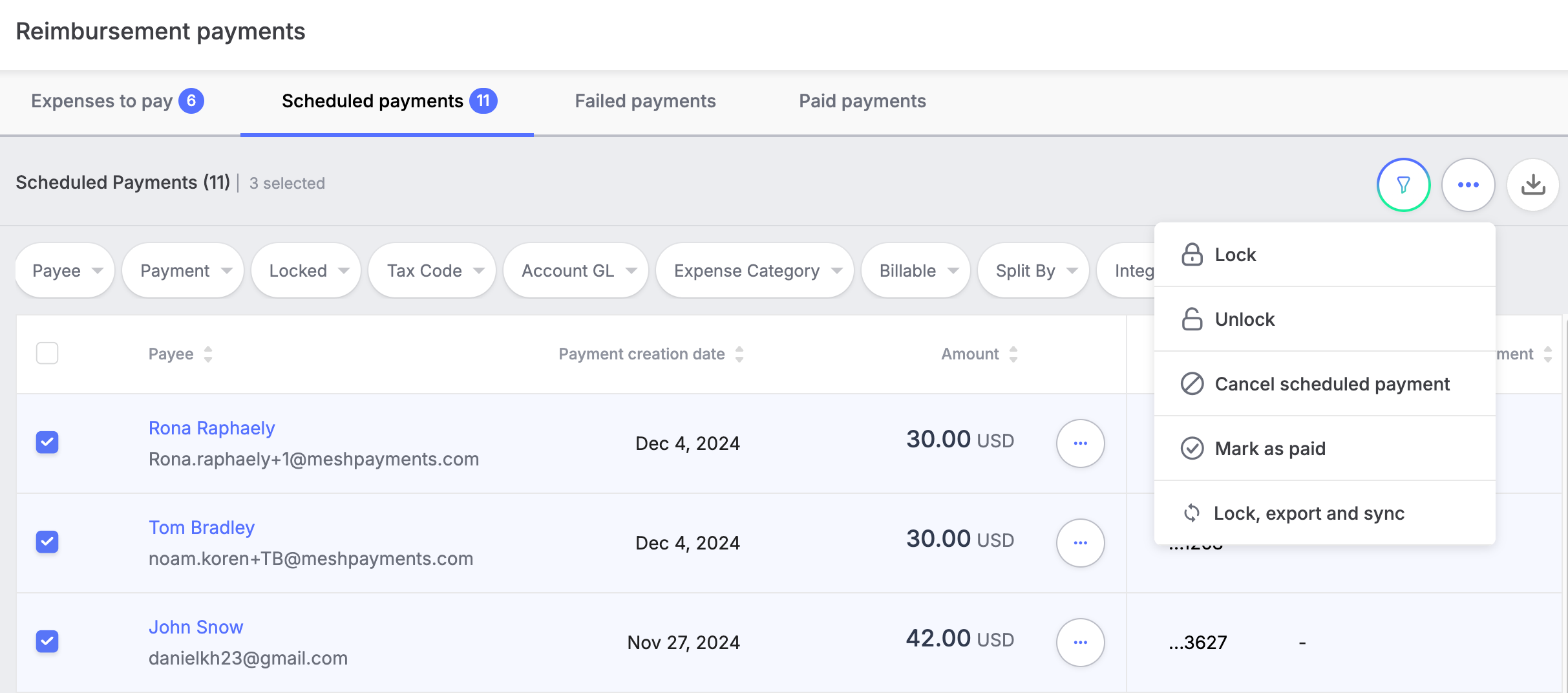The height and width of the screenshot is (693, 1568).
Task: Sort by Amount column arrows
Action: (x=1013, y=354)
